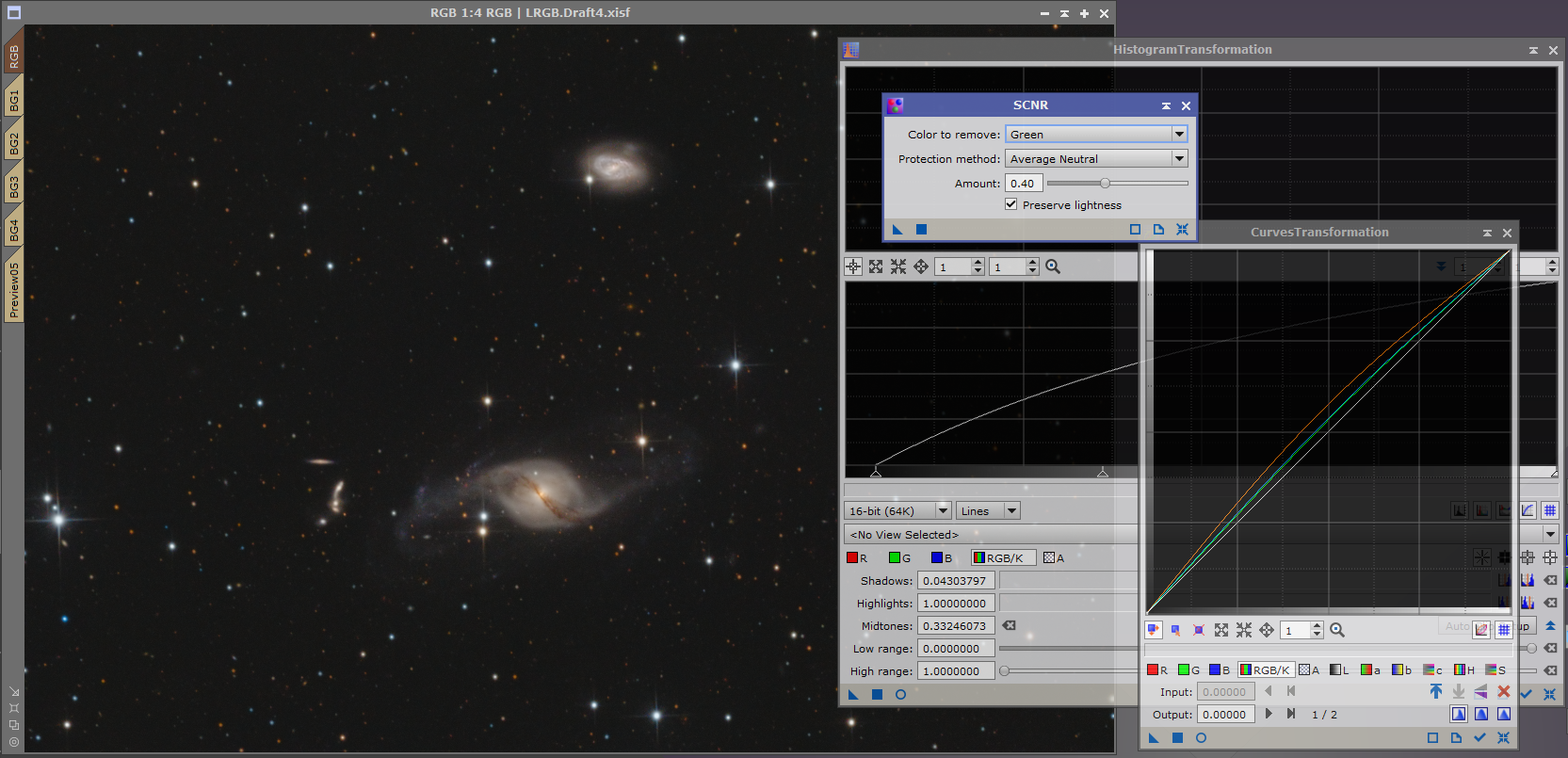Select B channel in HistogramTransformation

coord(942,557)
